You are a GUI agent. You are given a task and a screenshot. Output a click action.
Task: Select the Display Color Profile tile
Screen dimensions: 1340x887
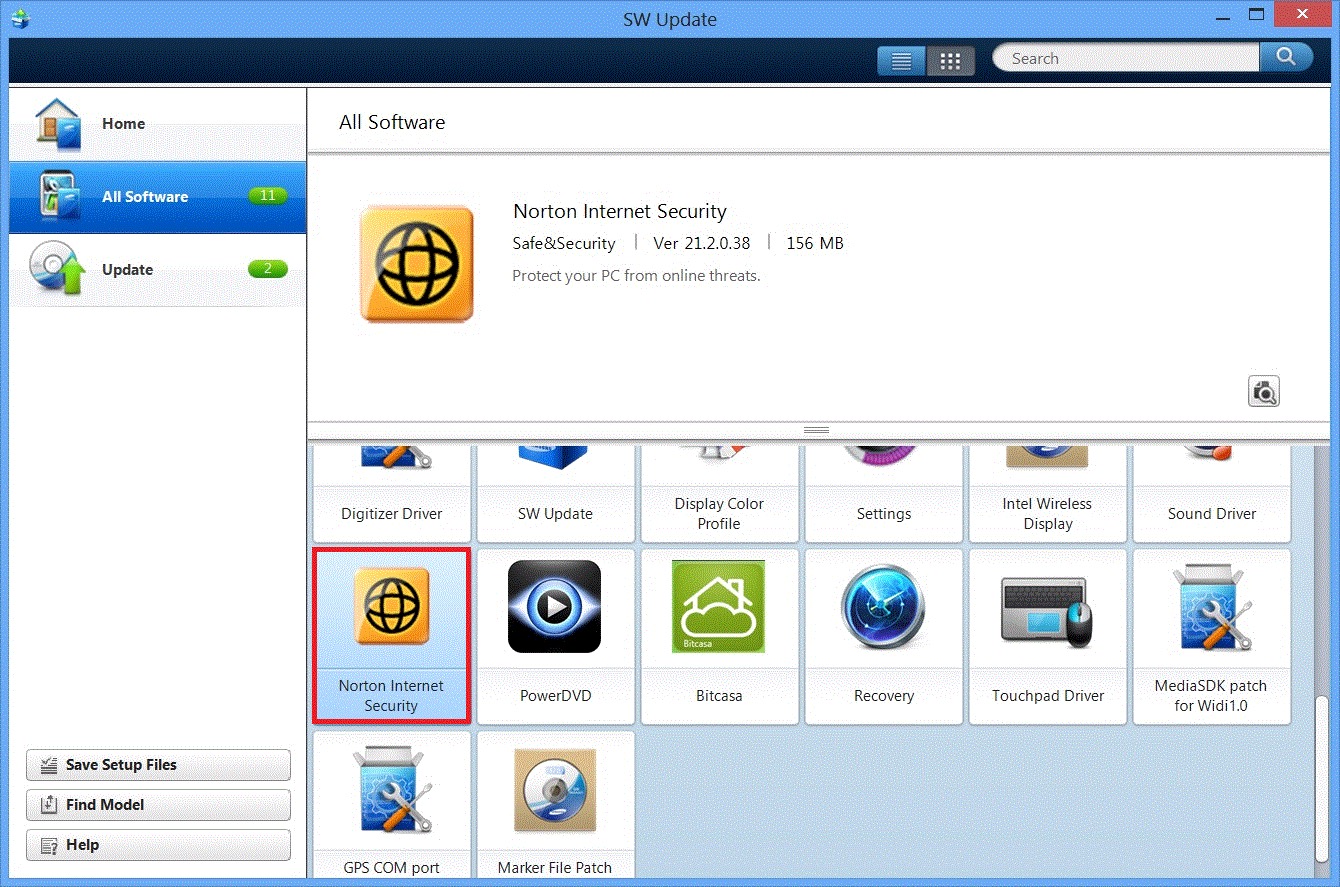[720, 495]
